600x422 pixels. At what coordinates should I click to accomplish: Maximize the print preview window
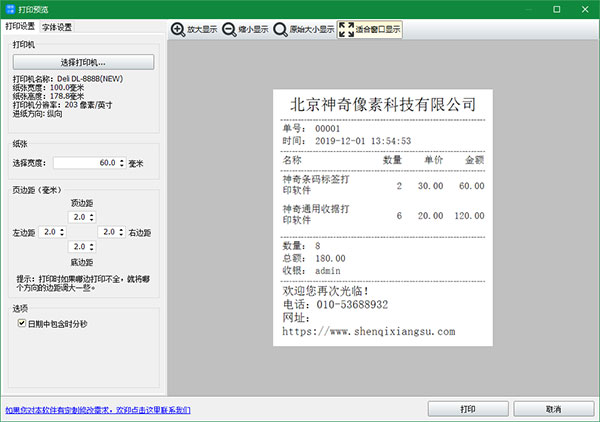[557, 9]
